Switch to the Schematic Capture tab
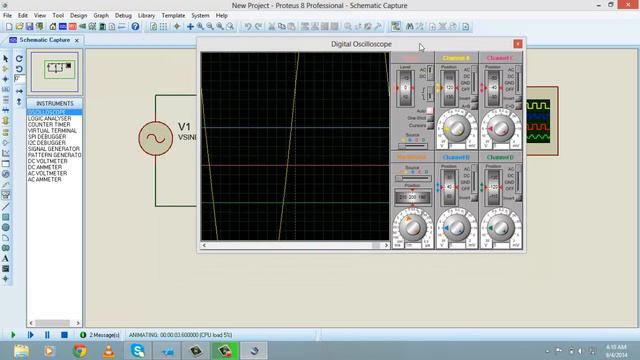This screenshot has width=640, height=360. coord(44,40)
